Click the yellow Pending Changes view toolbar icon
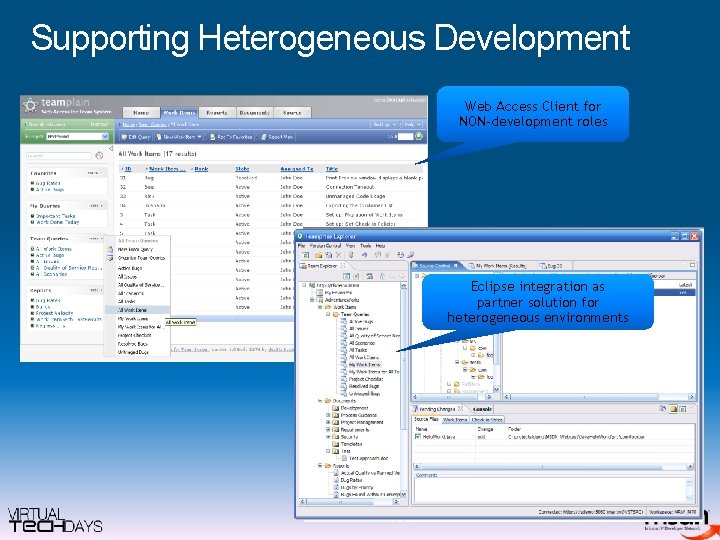The width and height of the screenshot is (720, 540). click(x=673, y=408)
